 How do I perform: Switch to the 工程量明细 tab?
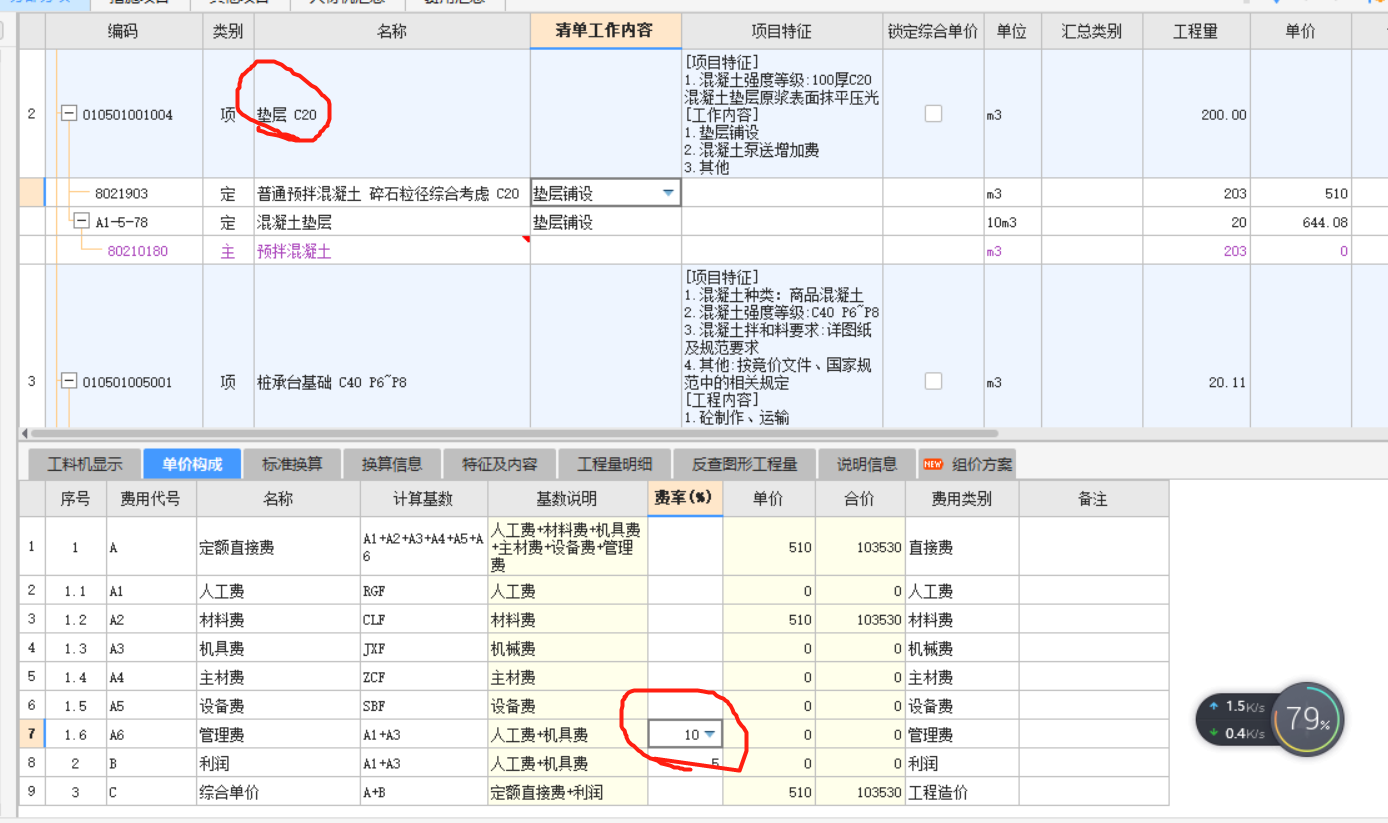(x=614, y=464)
